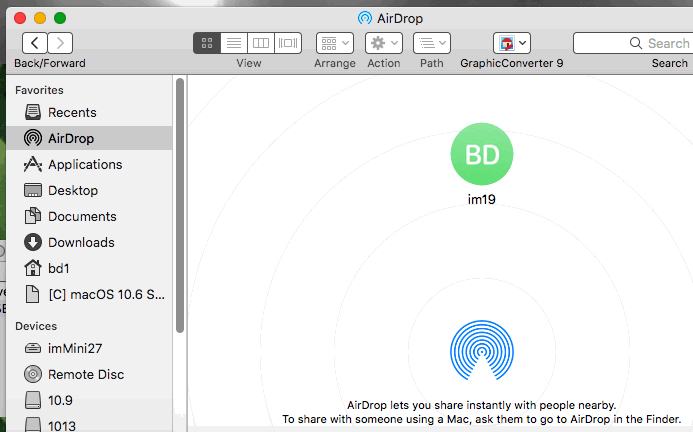Click the Search field
The height and width of the screenshot is (432, 693).
(633, 43)
